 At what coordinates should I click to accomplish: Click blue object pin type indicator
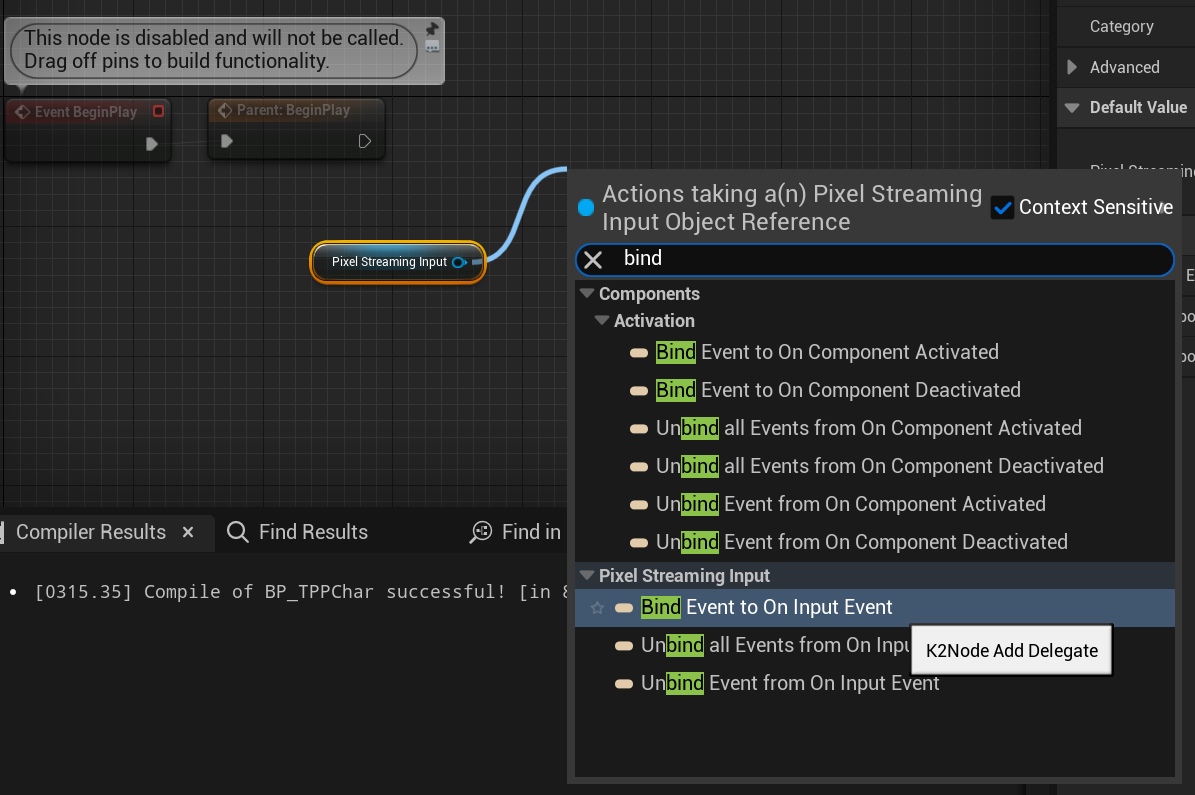(x=586, y=207)
